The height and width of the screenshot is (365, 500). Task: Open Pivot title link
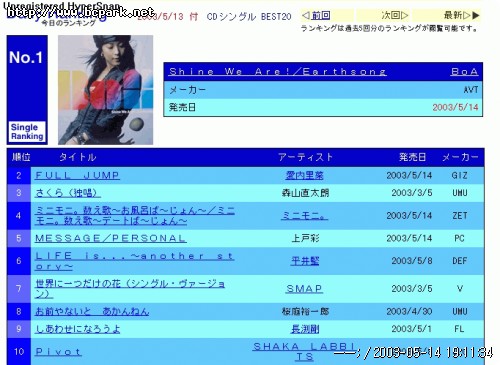58,352
